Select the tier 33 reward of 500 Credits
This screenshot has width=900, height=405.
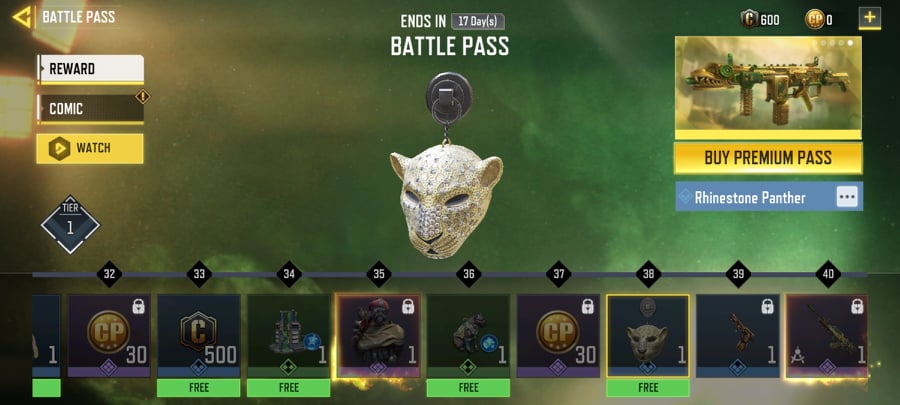tap(199, 336)
